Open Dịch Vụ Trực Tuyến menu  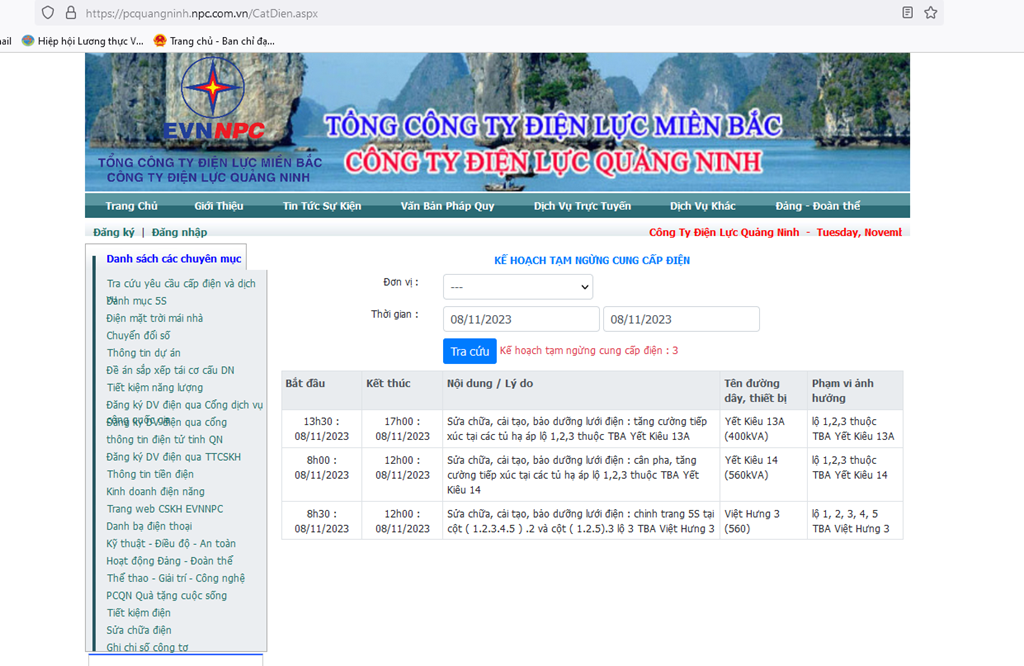[583, 206]
